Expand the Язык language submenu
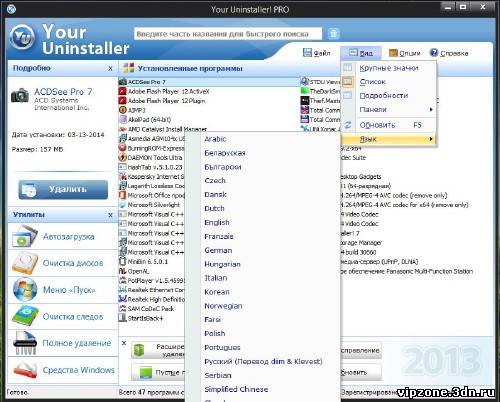 pos(388,139)
